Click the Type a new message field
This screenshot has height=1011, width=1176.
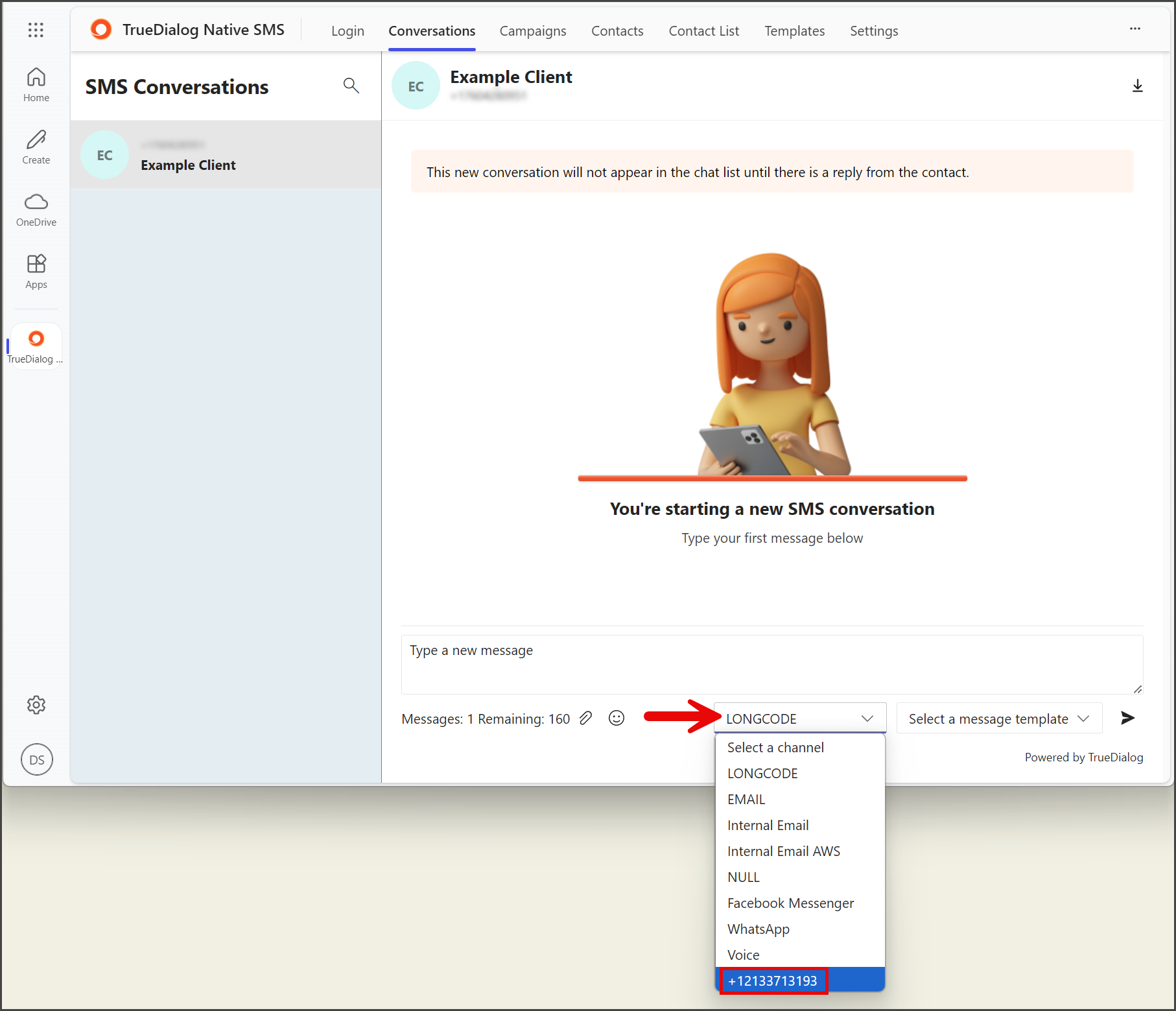pyautogui.click(x=772, y=665)
